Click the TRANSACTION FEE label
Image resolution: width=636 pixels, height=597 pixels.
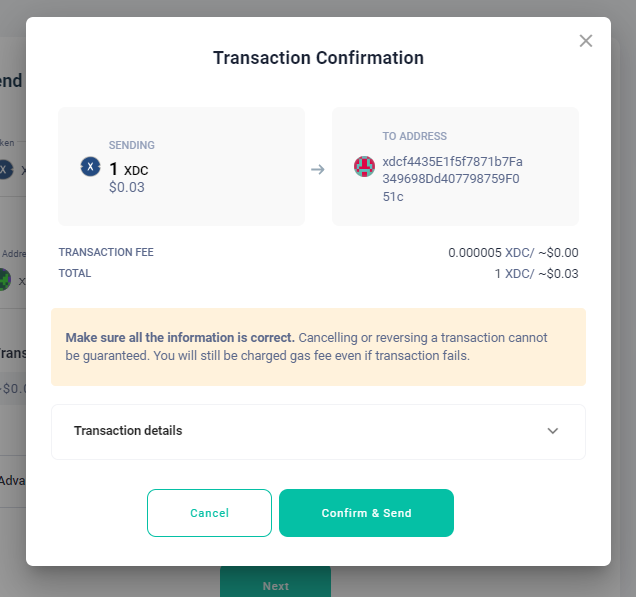(x=106, y=253)
